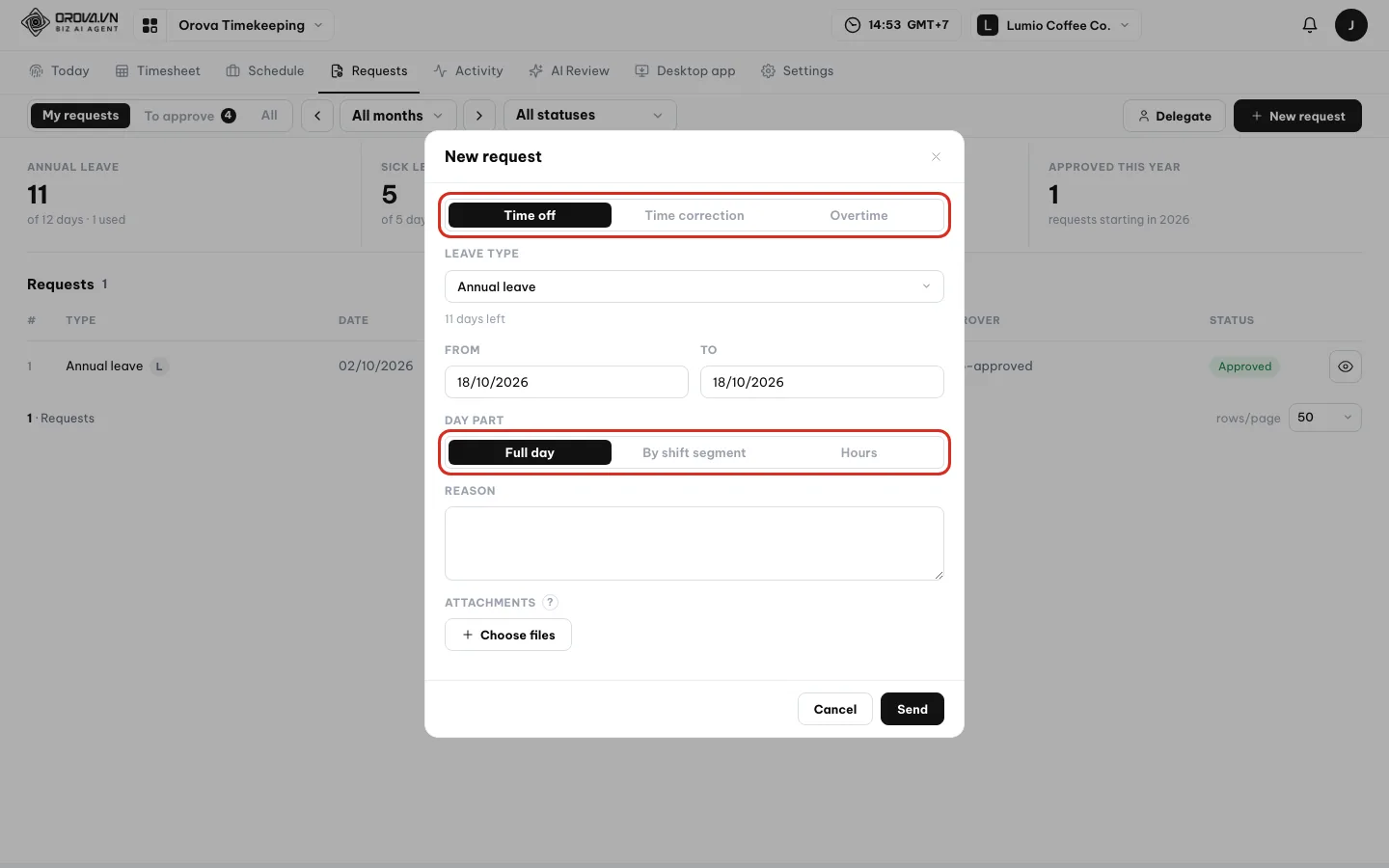Screen dimensions: 1389x868
Task: Click the Orova.vn logo
Action: tap(70, 22)
